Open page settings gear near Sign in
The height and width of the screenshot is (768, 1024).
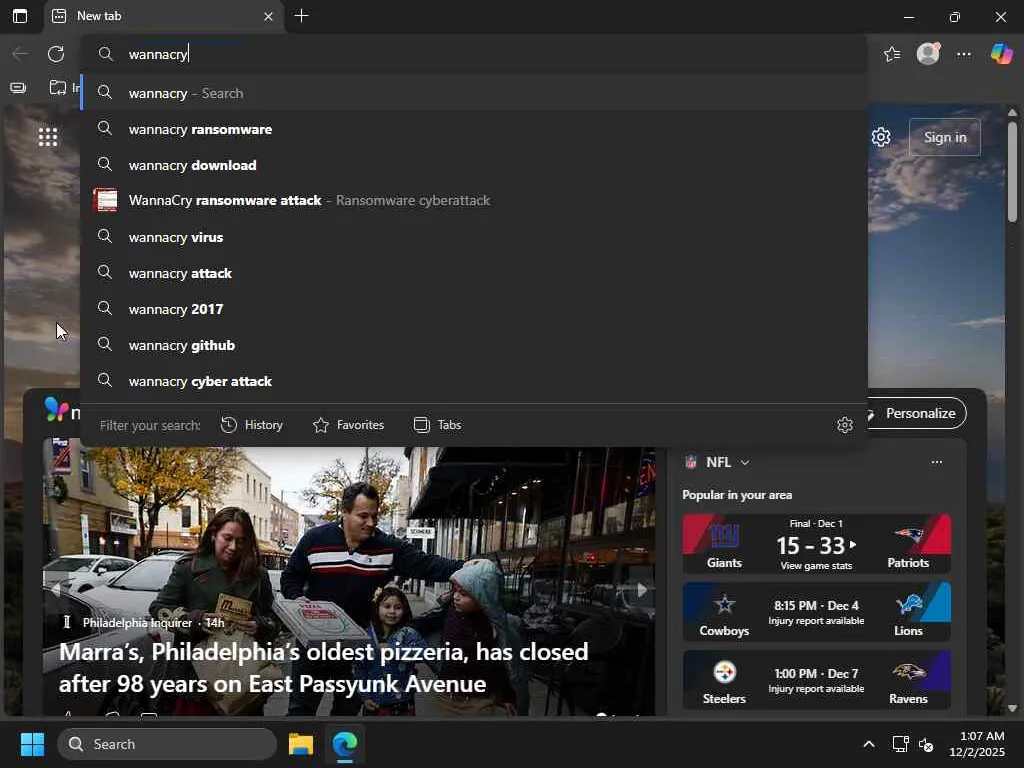(x=881, y=137)
